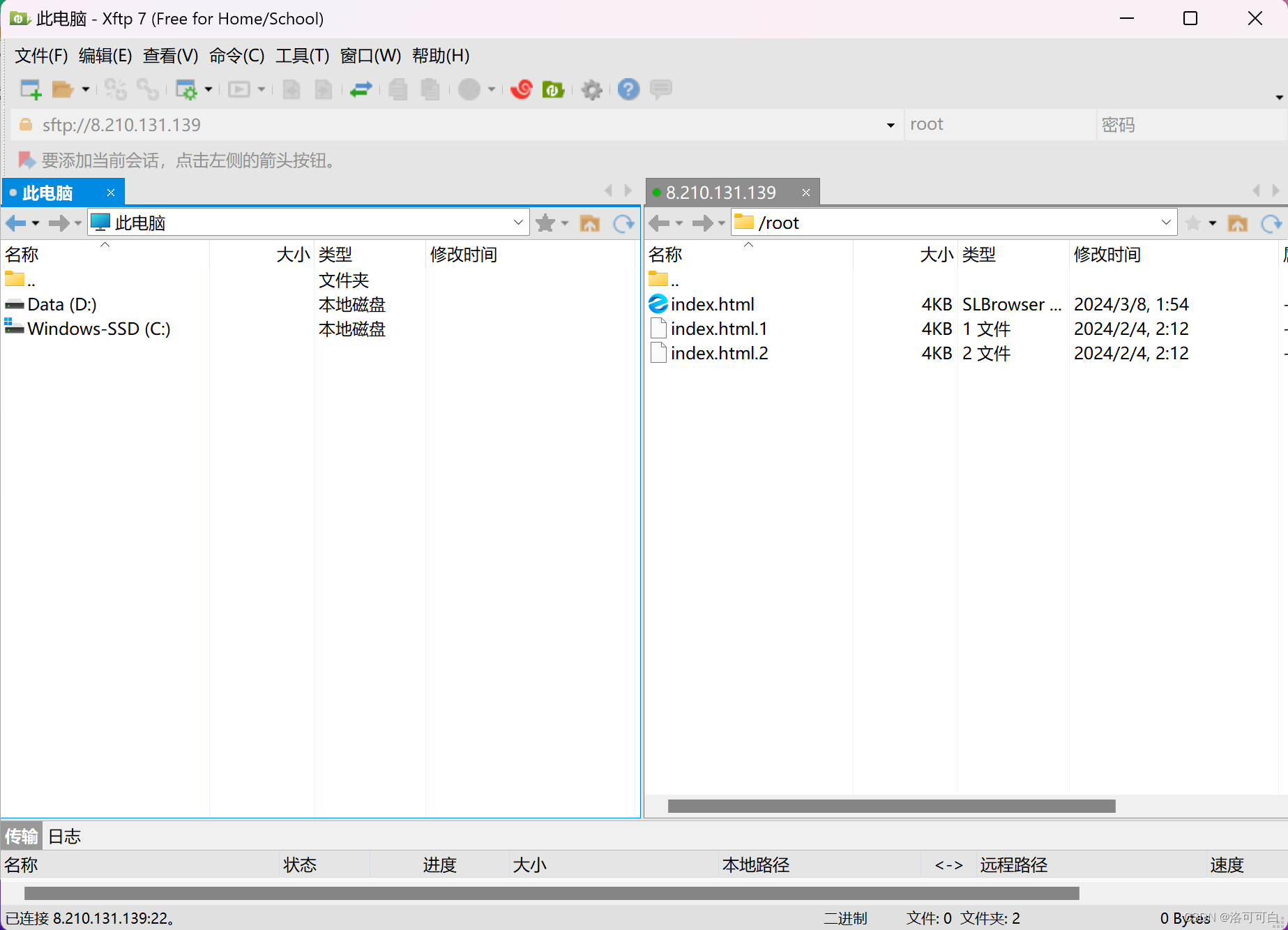Screen dimensions: 1288x930
Task: Switch to the 日志 log tab
Action: pos(65,837)
